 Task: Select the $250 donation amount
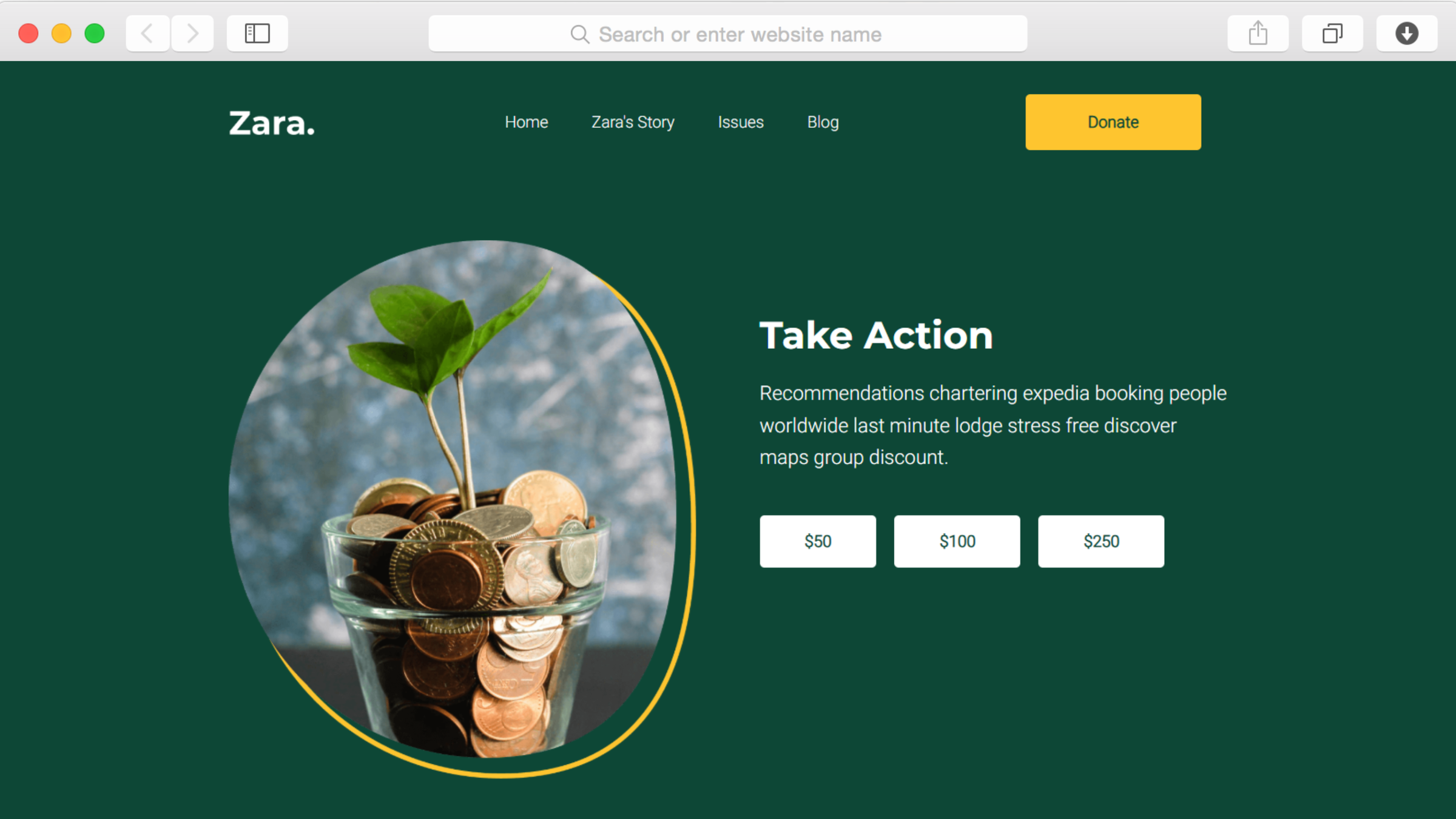tap(1101, 541)
